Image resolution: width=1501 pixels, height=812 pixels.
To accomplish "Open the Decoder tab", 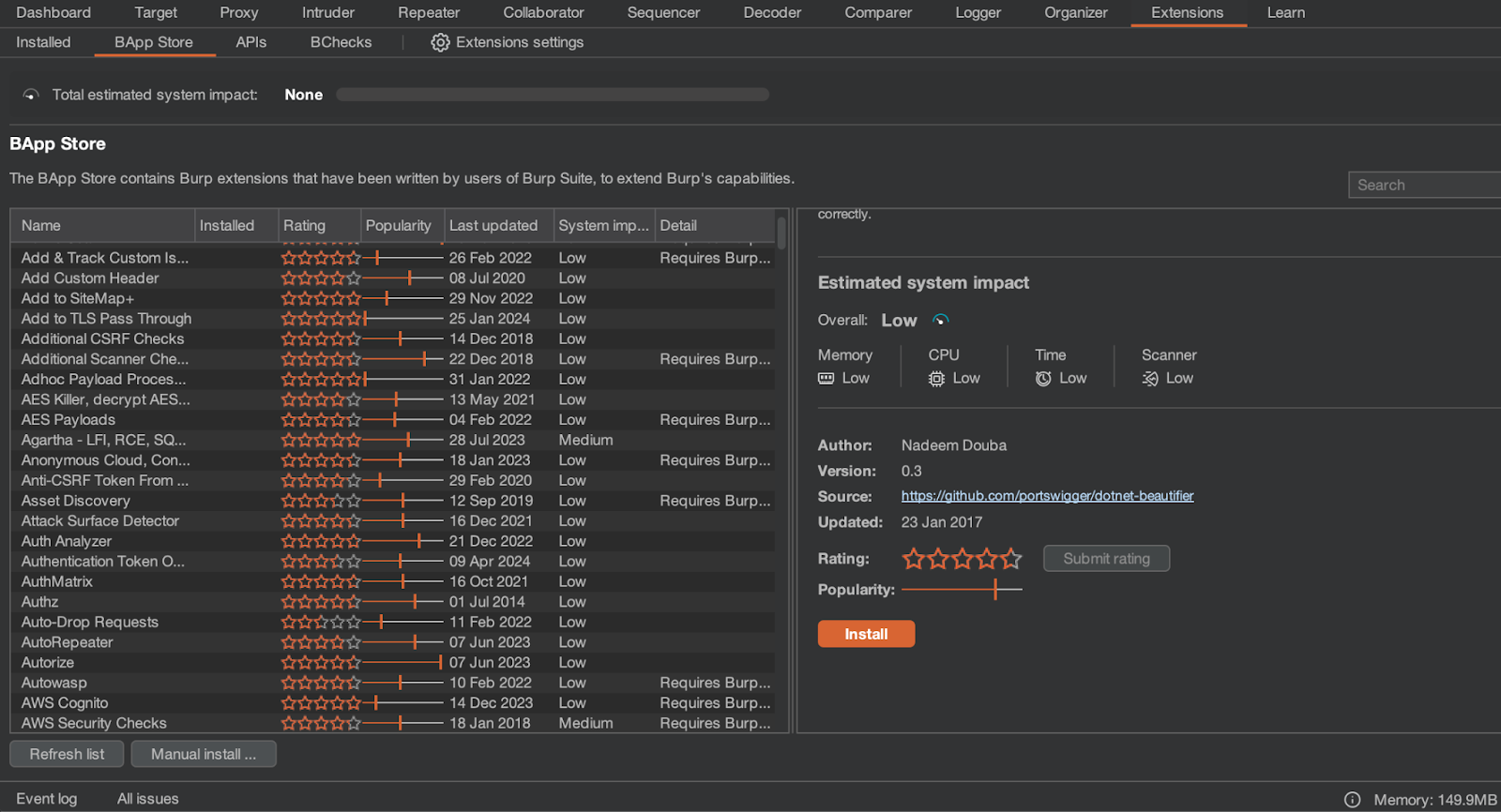I will click(x=772, y=13).
